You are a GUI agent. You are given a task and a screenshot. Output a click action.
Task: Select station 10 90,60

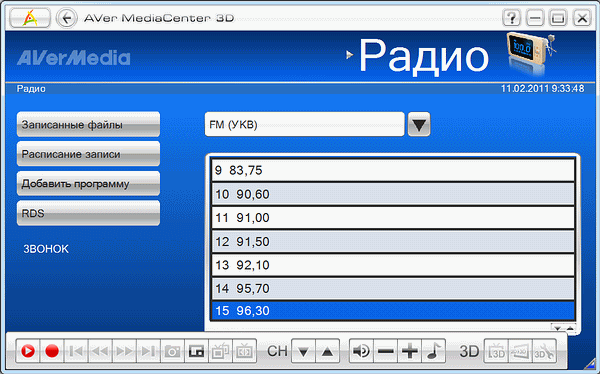(x=393, y=194)
